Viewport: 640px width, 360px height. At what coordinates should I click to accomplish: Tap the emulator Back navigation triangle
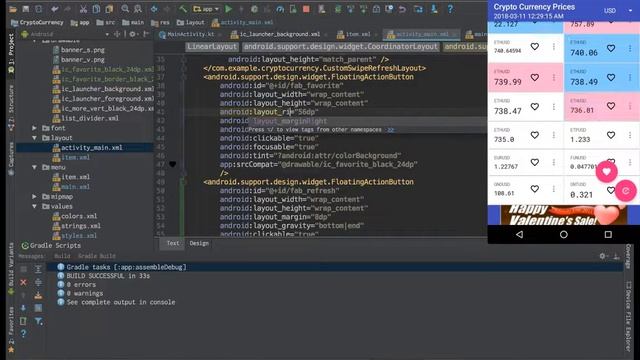(x=519, y=234)
